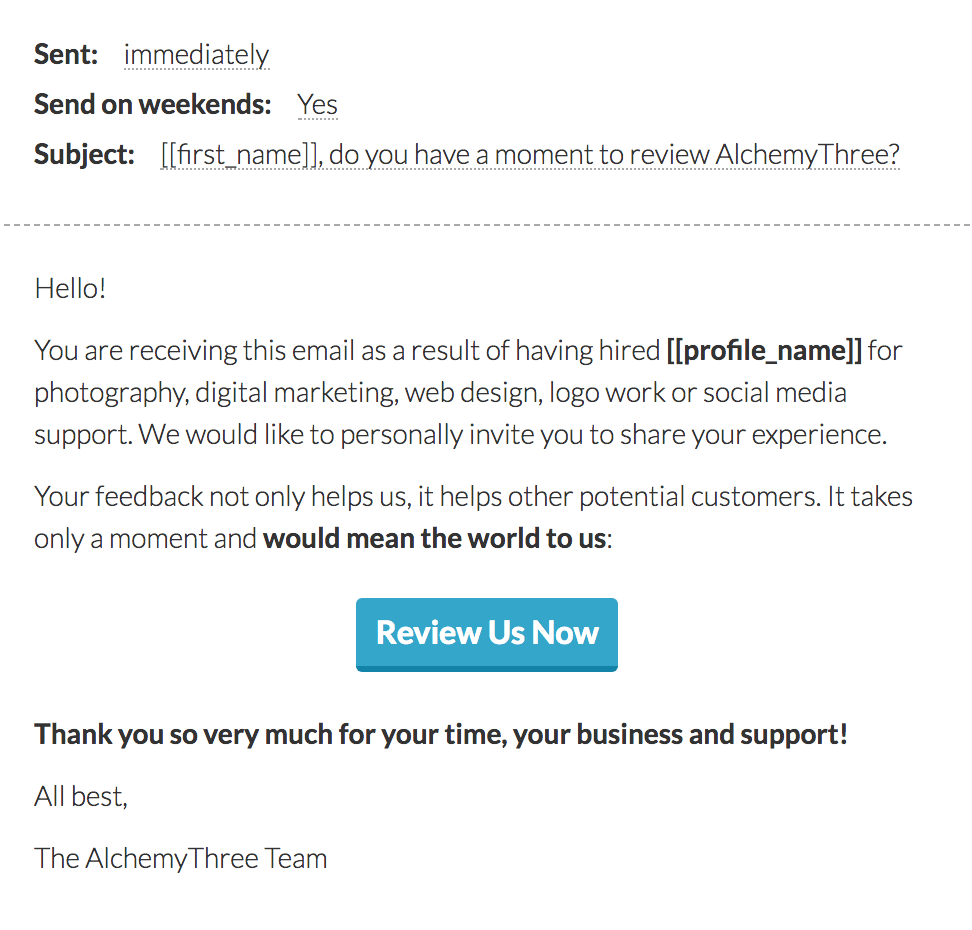Click the 'Sent:' label
Screen dimensions: 972x930
tap(66, 55)
